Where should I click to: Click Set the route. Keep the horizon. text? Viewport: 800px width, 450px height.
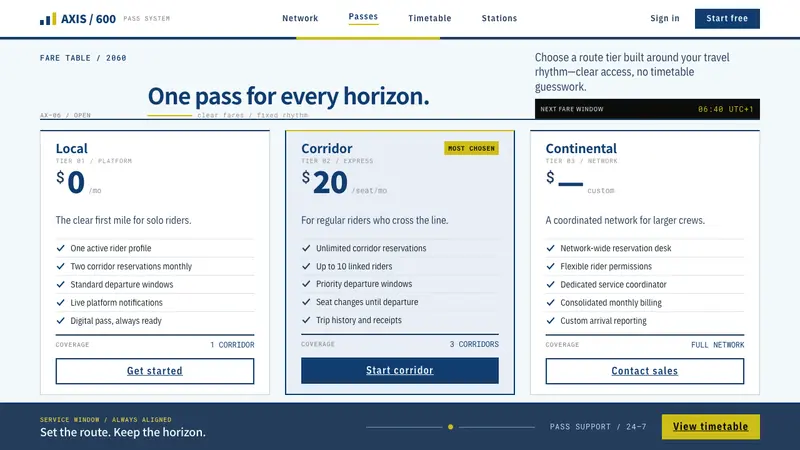click(x=123, y=432)
